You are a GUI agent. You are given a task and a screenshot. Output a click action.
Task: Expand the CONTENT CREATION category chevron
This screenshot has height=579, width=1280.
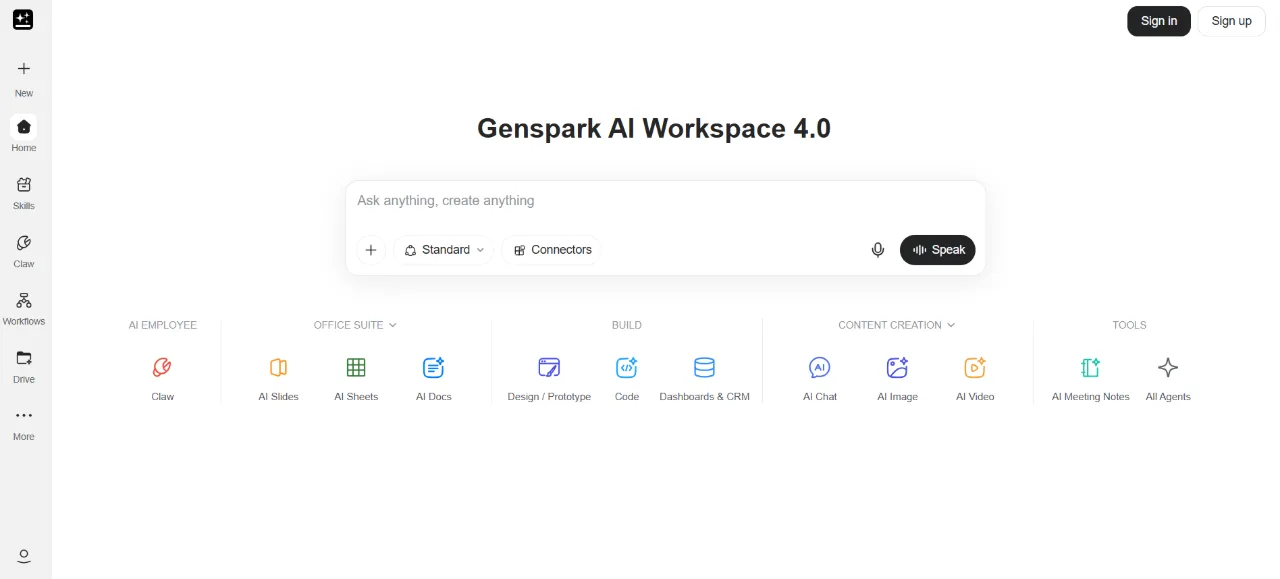click(951, 325)
